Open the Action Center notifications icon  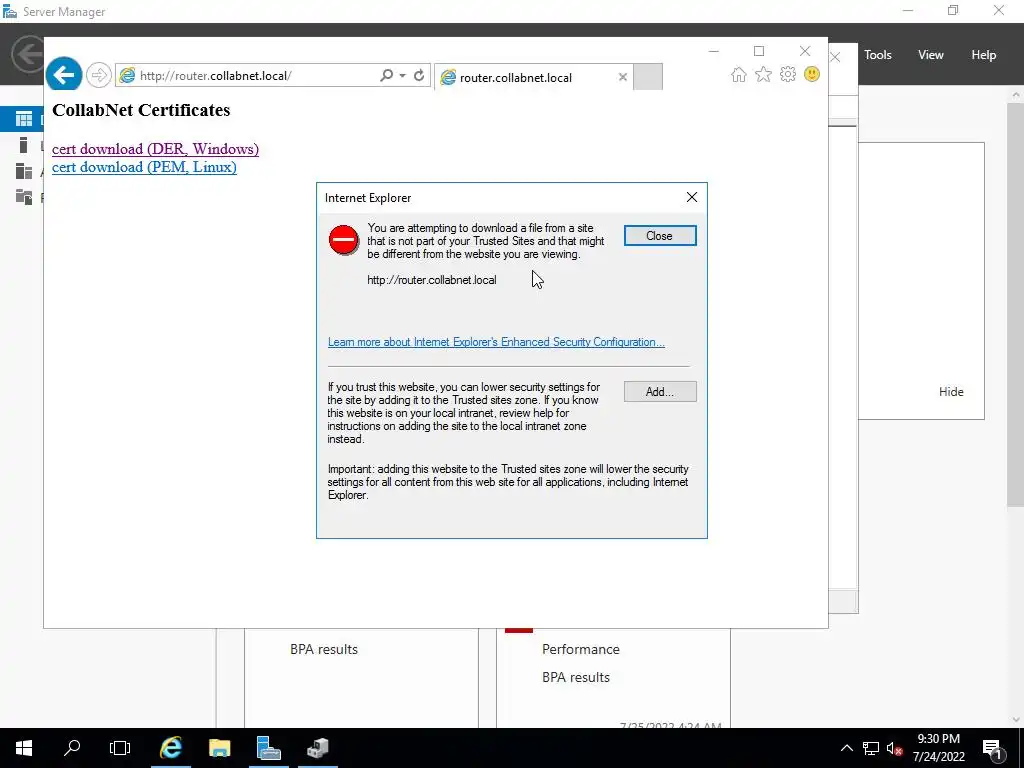[993, 748]
